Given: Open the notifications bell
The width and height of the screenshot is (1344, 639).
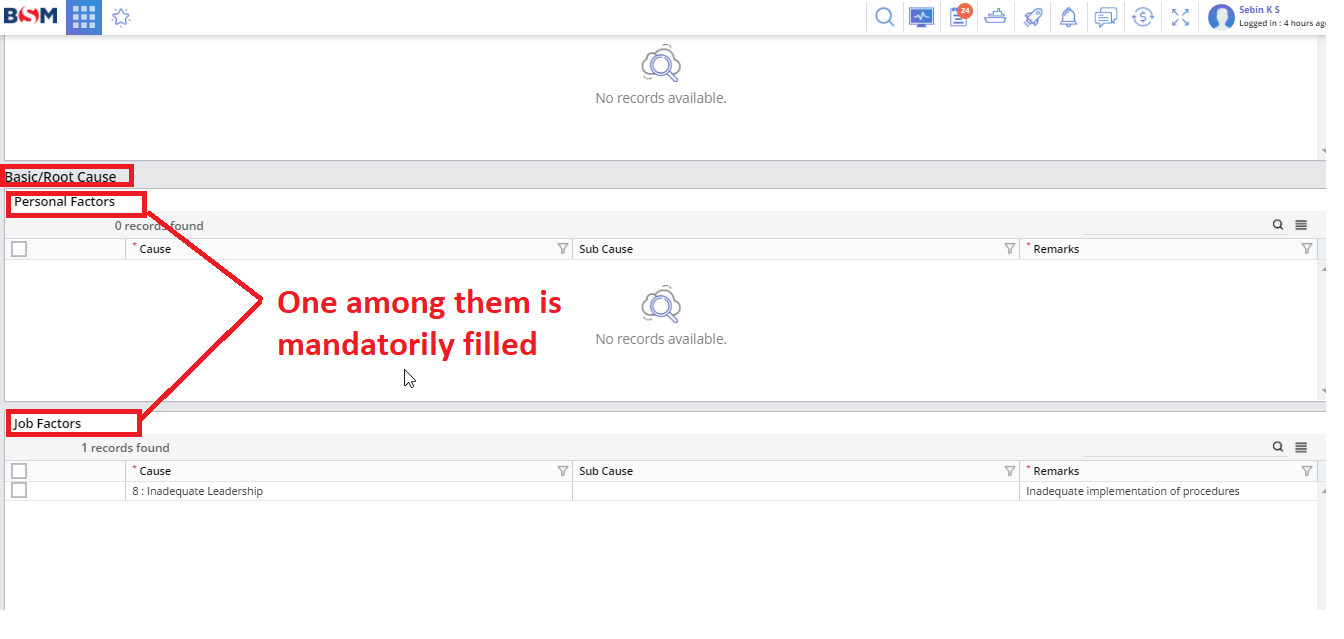Looking at the screenshot, I should click(1069, 17).
